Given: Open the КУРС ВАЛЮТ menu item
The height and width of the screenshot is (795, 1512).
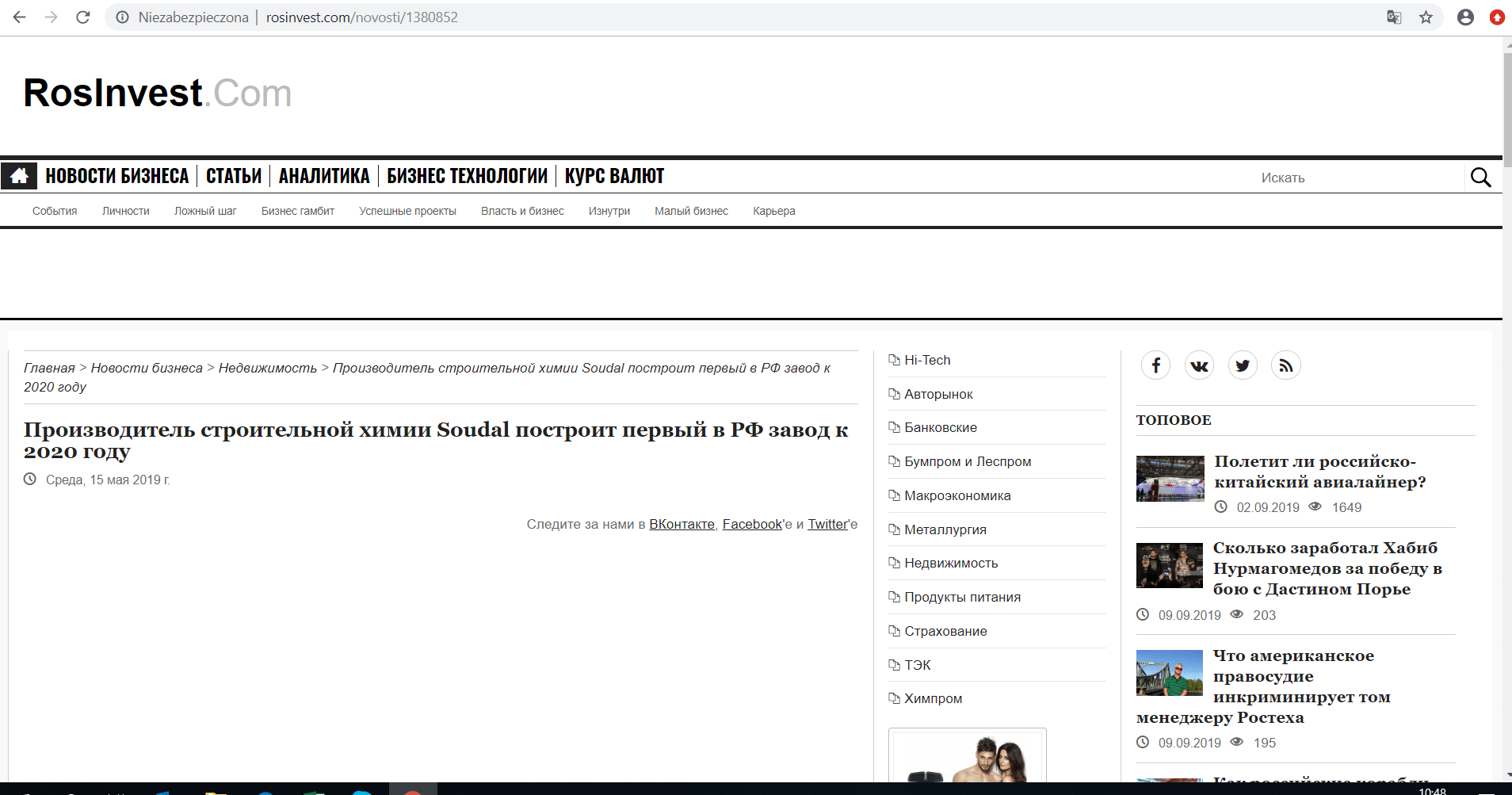Looking at the screenshot, I should point(614,176).
